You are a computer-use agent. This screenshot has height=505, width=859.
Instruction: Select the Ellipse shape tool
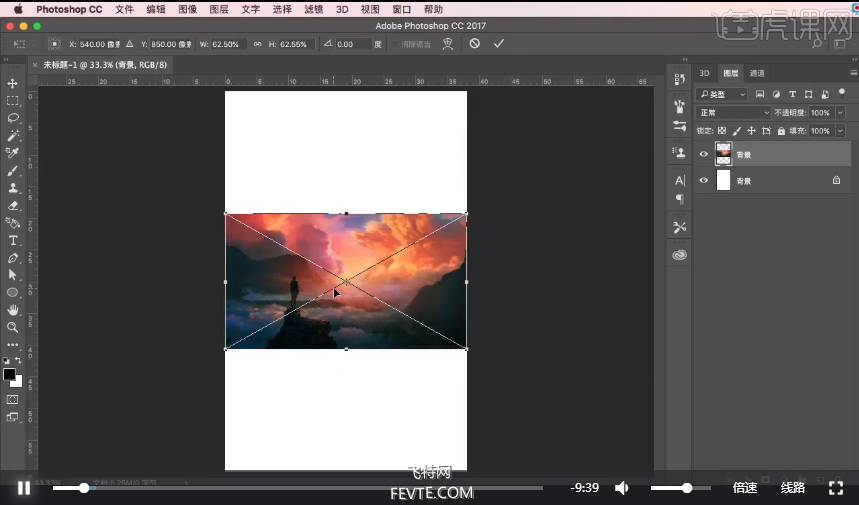coord(13,292)
